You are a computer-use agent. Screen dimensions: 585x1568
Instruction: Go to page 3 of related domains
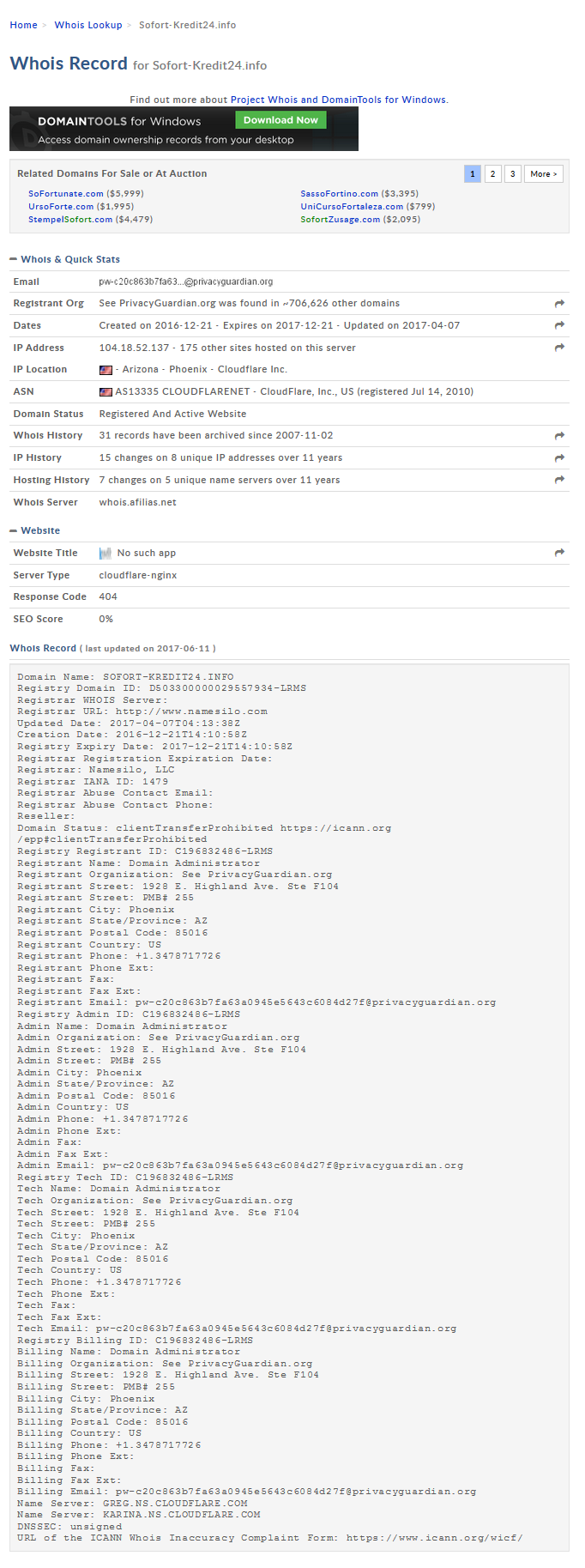[512, 174]
